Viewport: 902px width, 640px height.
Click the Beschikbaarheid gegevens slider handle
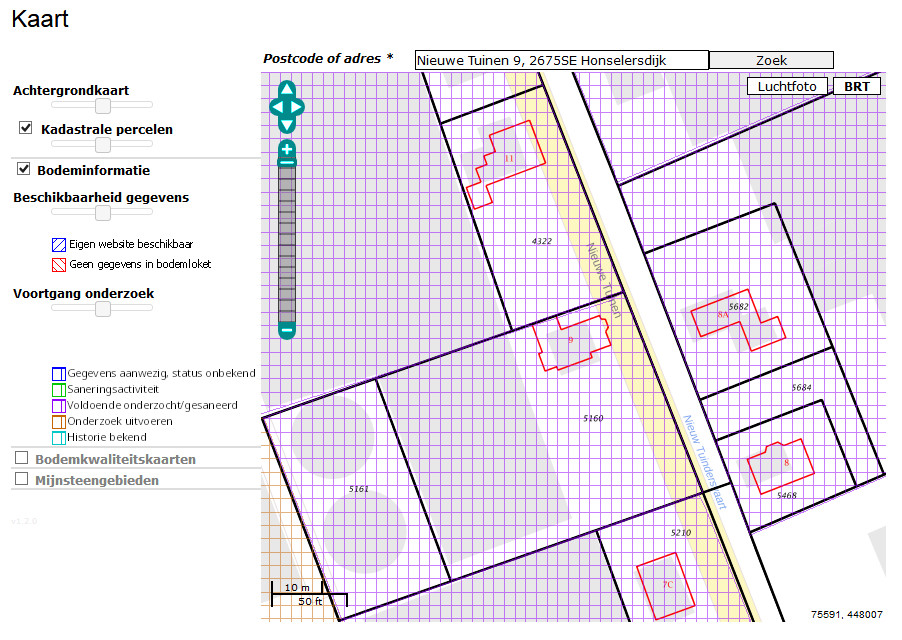102,213
